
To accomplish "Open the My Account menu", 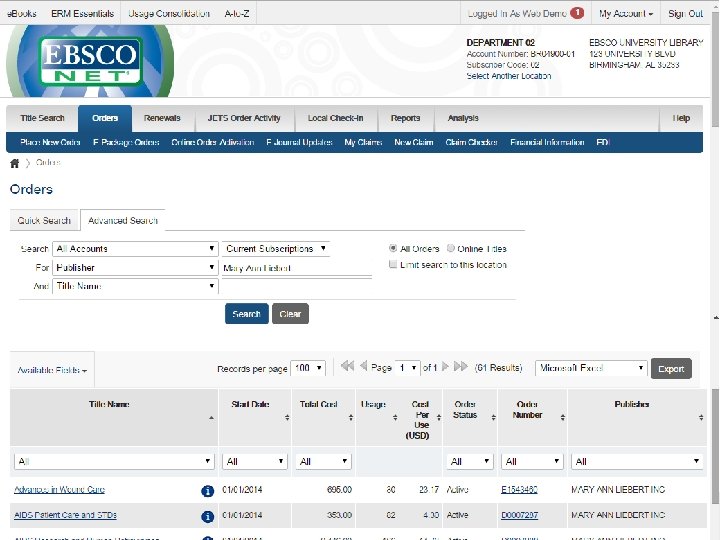I will click(x=626, y=14).
